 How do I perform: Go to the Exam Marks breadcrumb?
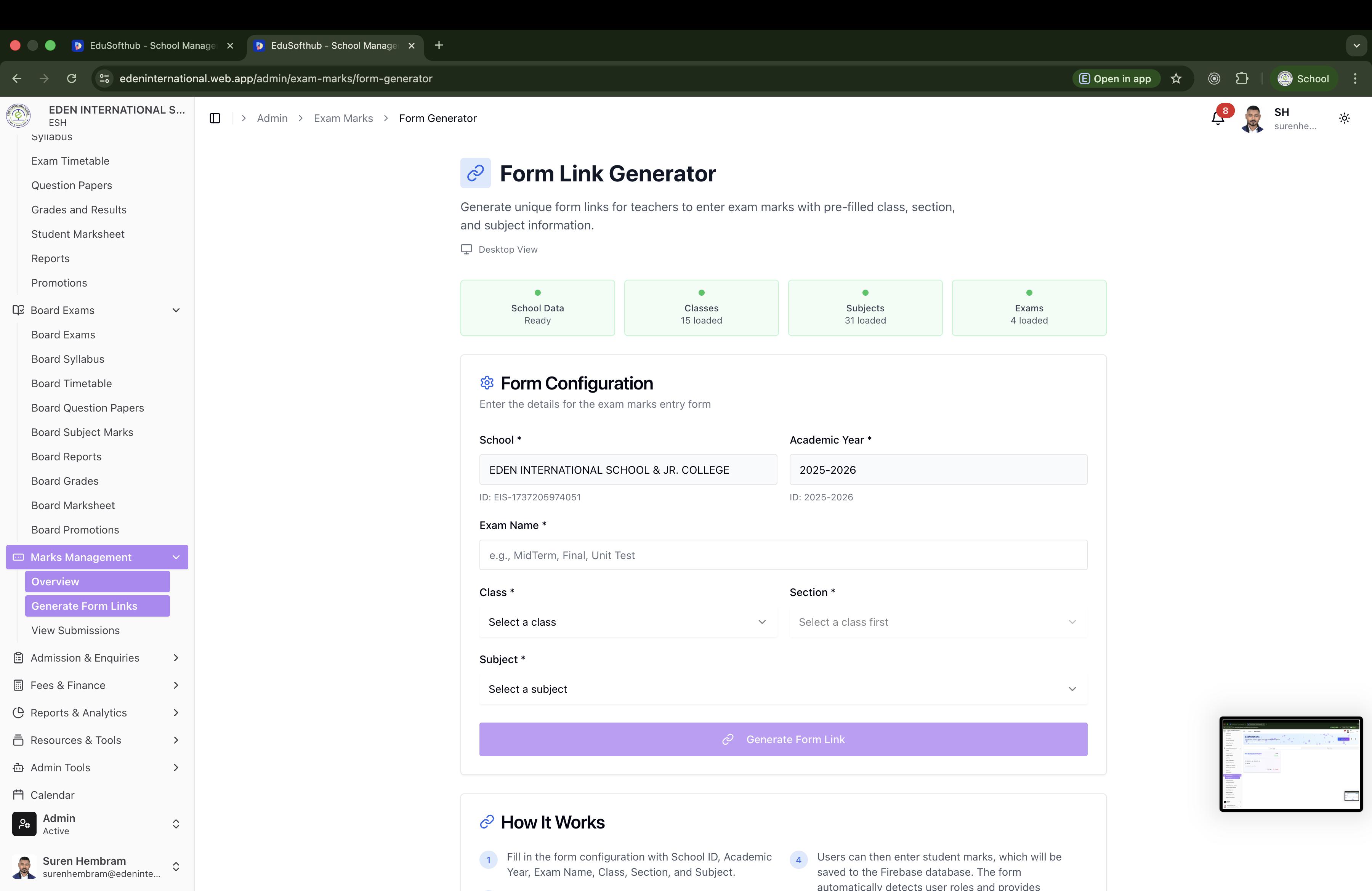tap(343, 118)
